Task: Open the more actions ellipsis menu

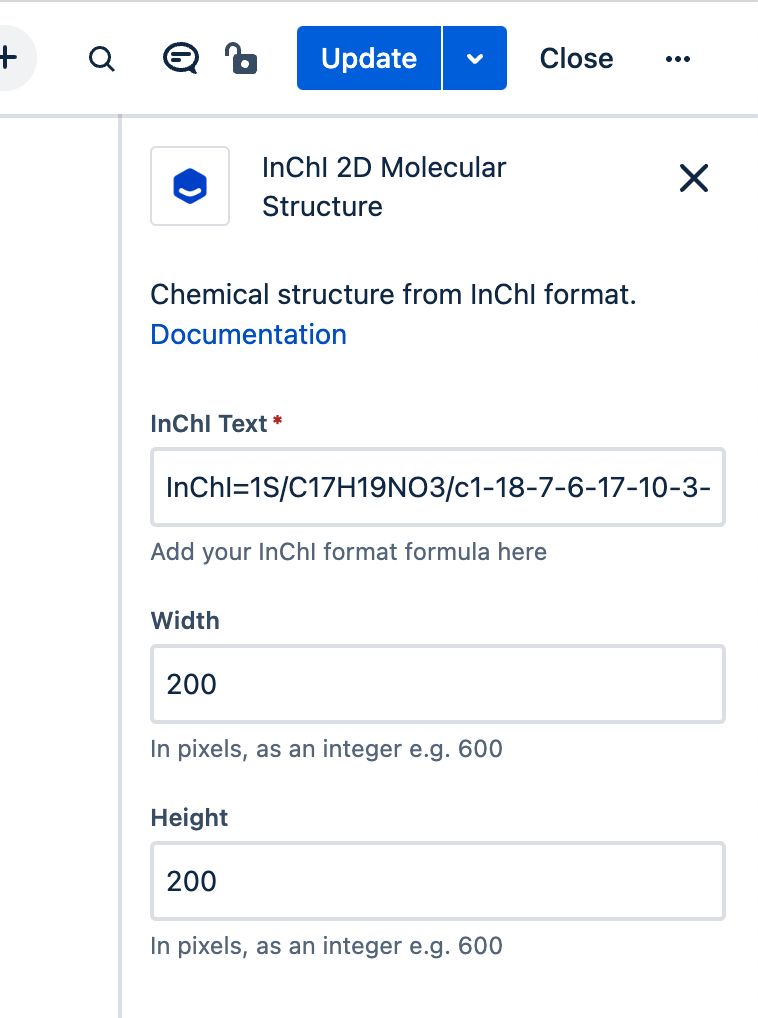Action: point(678,59)
